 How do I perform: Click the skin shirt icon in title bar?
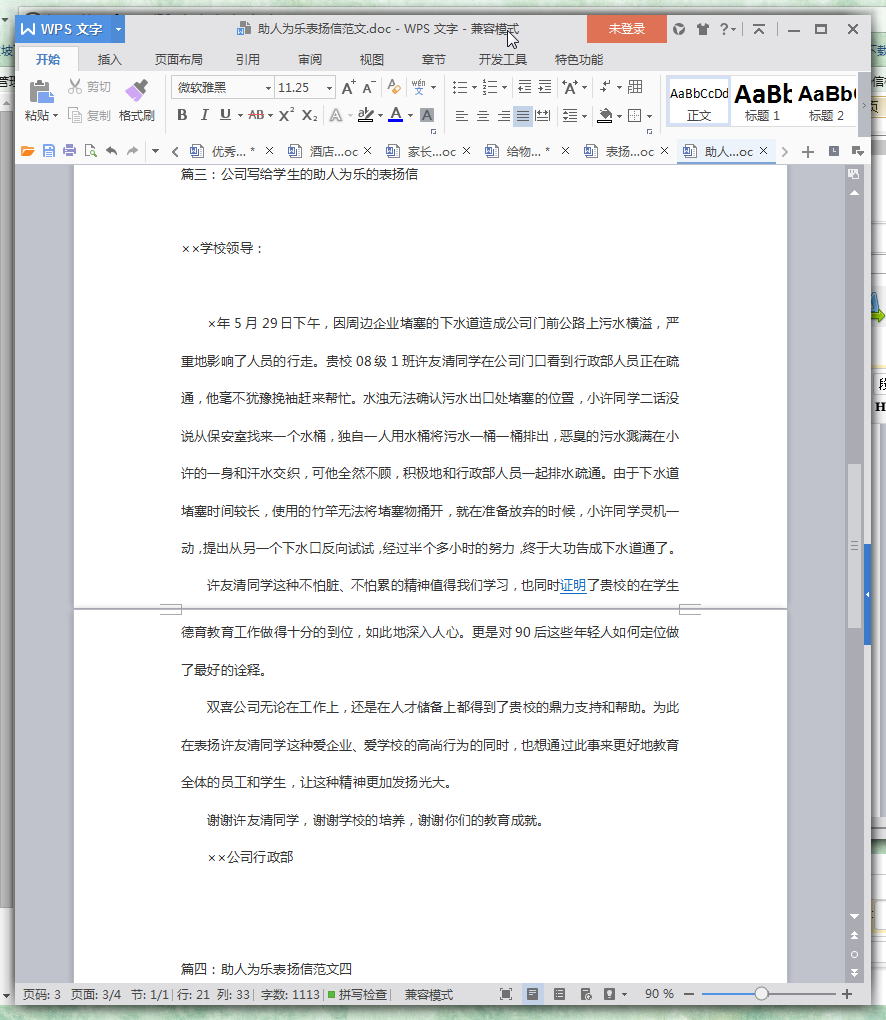(x=703, y=29)
